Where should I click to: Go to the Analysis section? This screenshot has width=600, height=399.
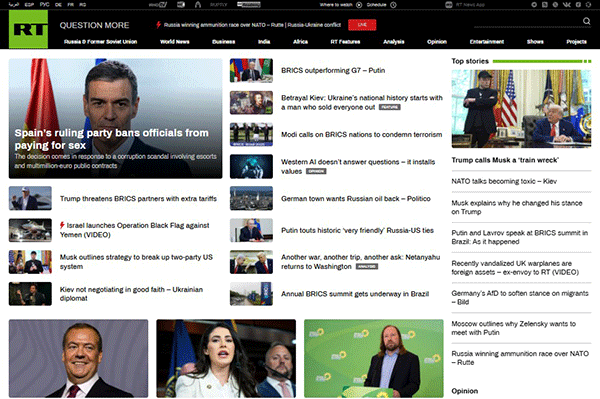point(394,42)
